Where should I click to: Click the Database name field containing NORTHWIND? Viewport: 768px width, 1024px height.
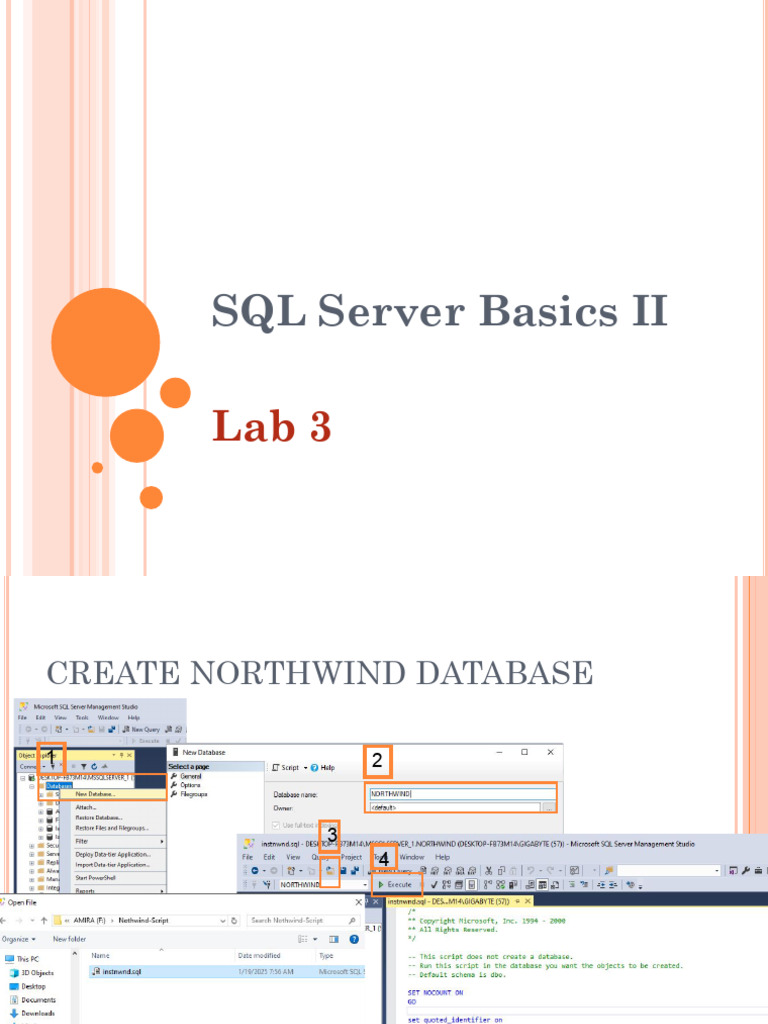(x=462, y=794)
